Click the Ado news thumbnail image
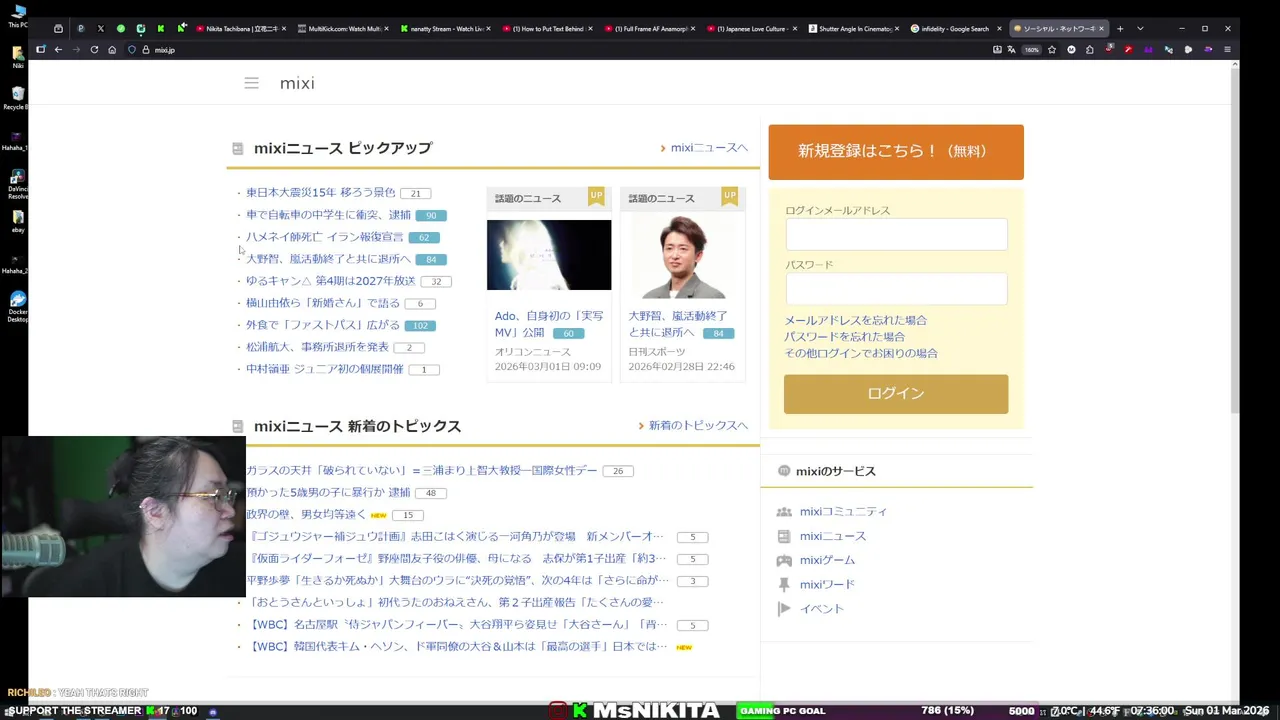The height and width of the screenshot is (720, 1280). click(549, 255)
